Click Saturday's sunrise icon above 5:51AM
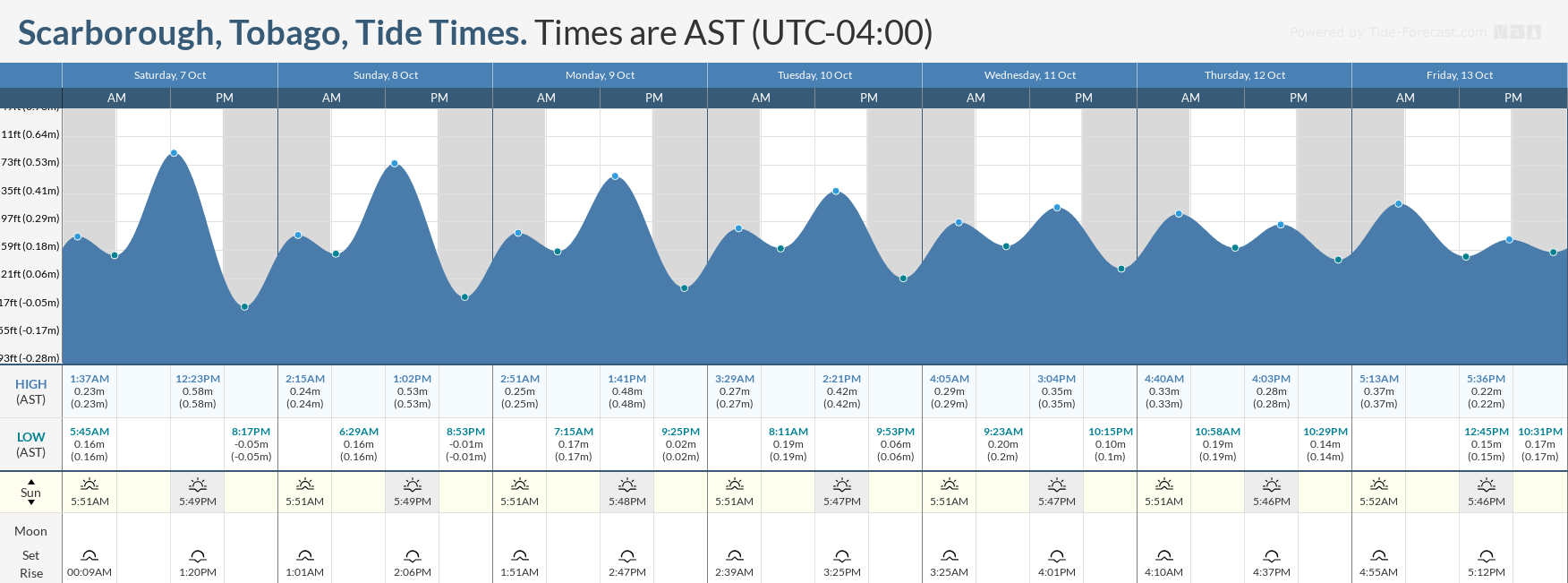The height and width of the screenshot is (583, 1568). pos(89,484)
